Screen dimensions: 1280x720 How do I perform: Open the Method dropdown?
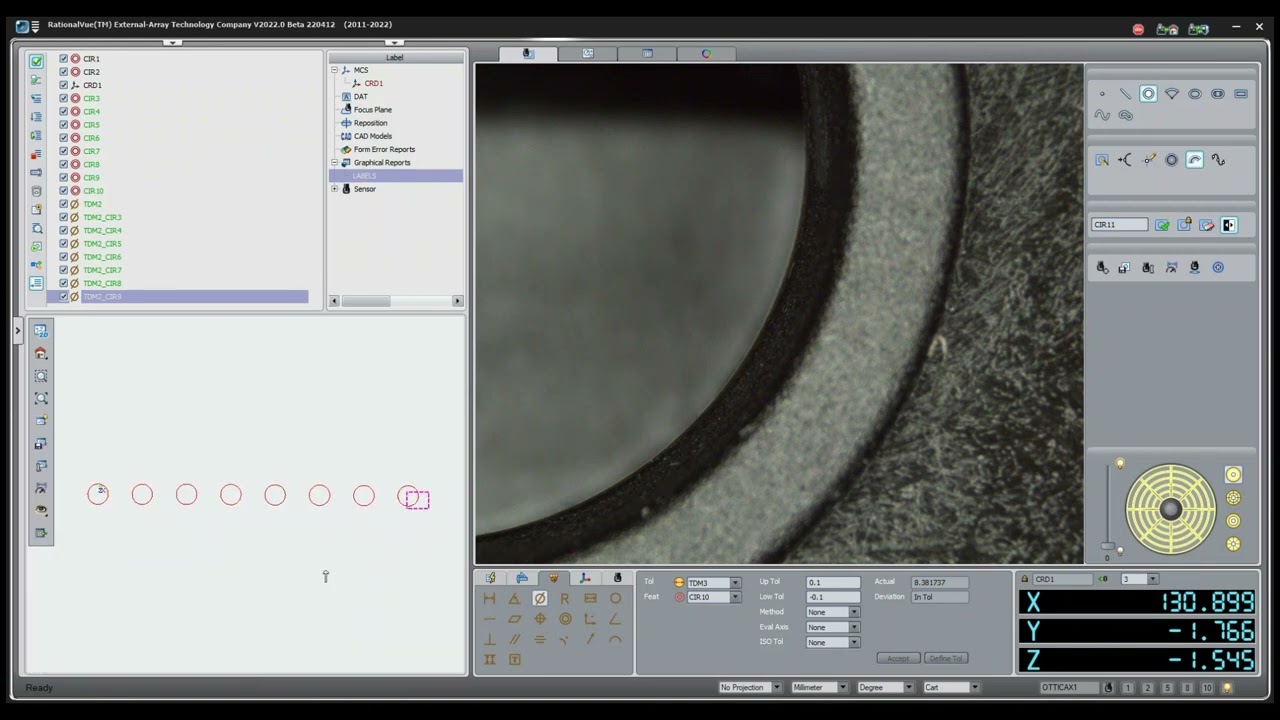(854, 612)
